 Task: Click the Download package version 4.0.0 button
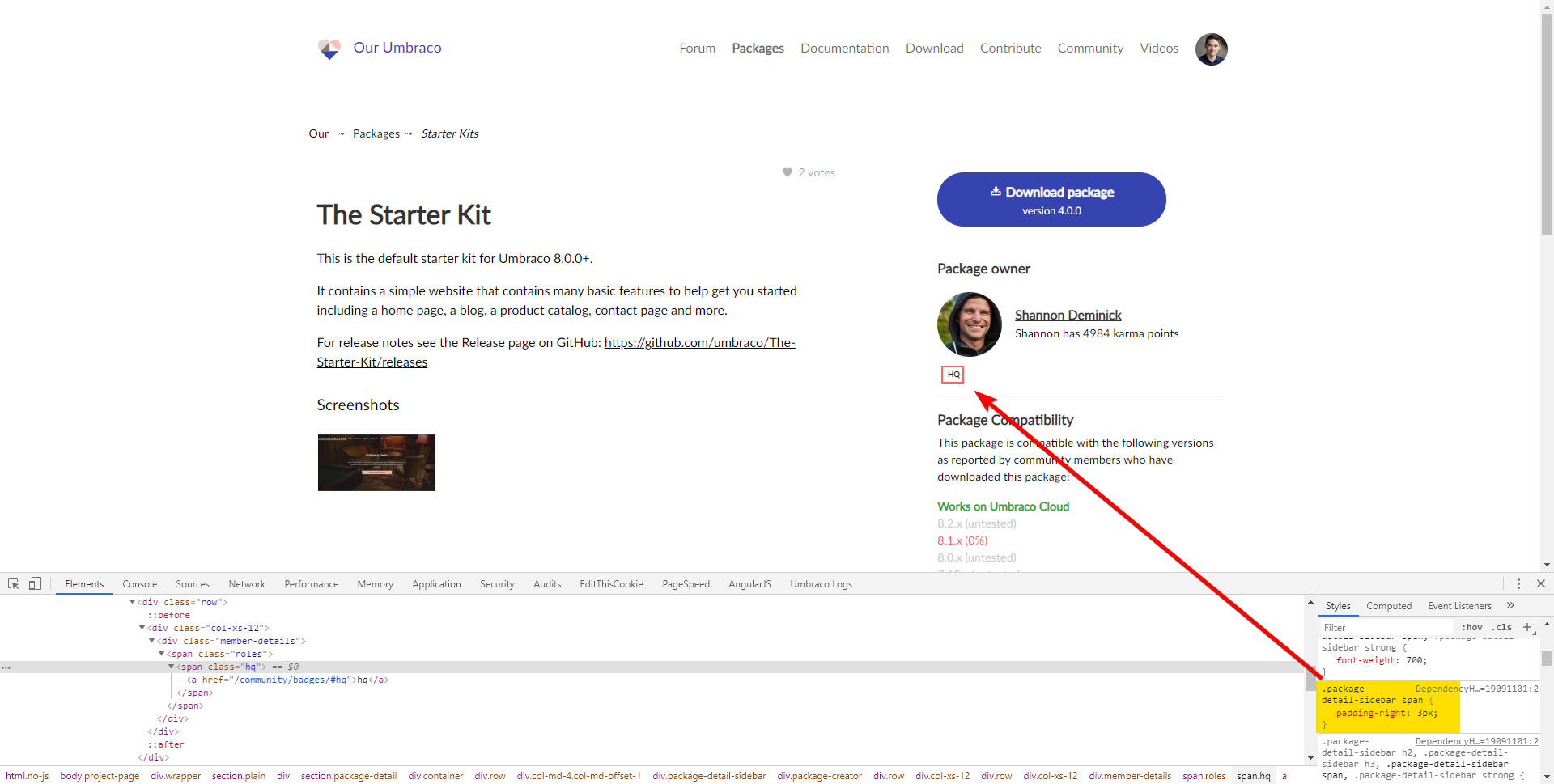(x=1051, y=199)
